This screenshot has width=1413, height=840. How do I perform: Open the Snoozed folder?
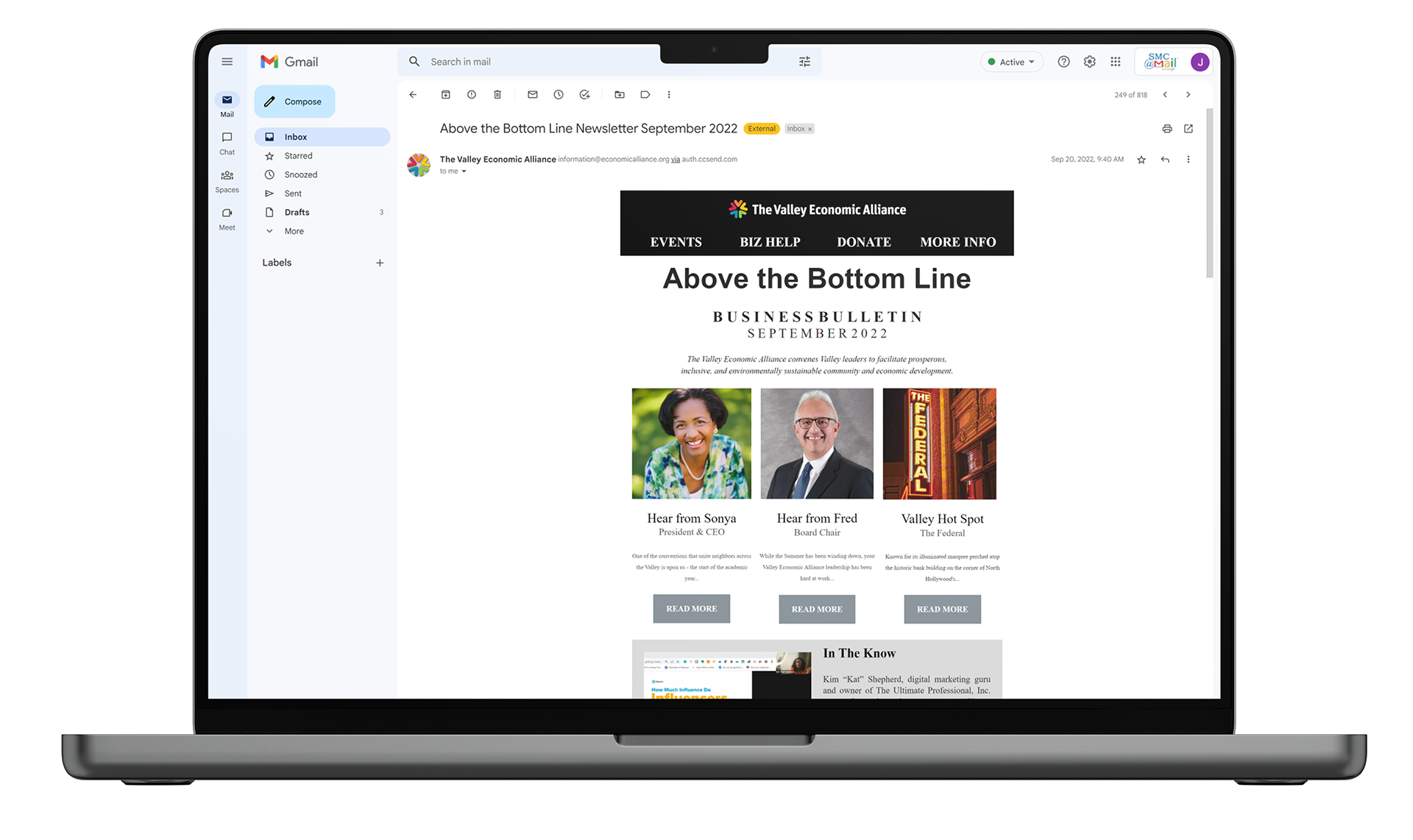322,174
